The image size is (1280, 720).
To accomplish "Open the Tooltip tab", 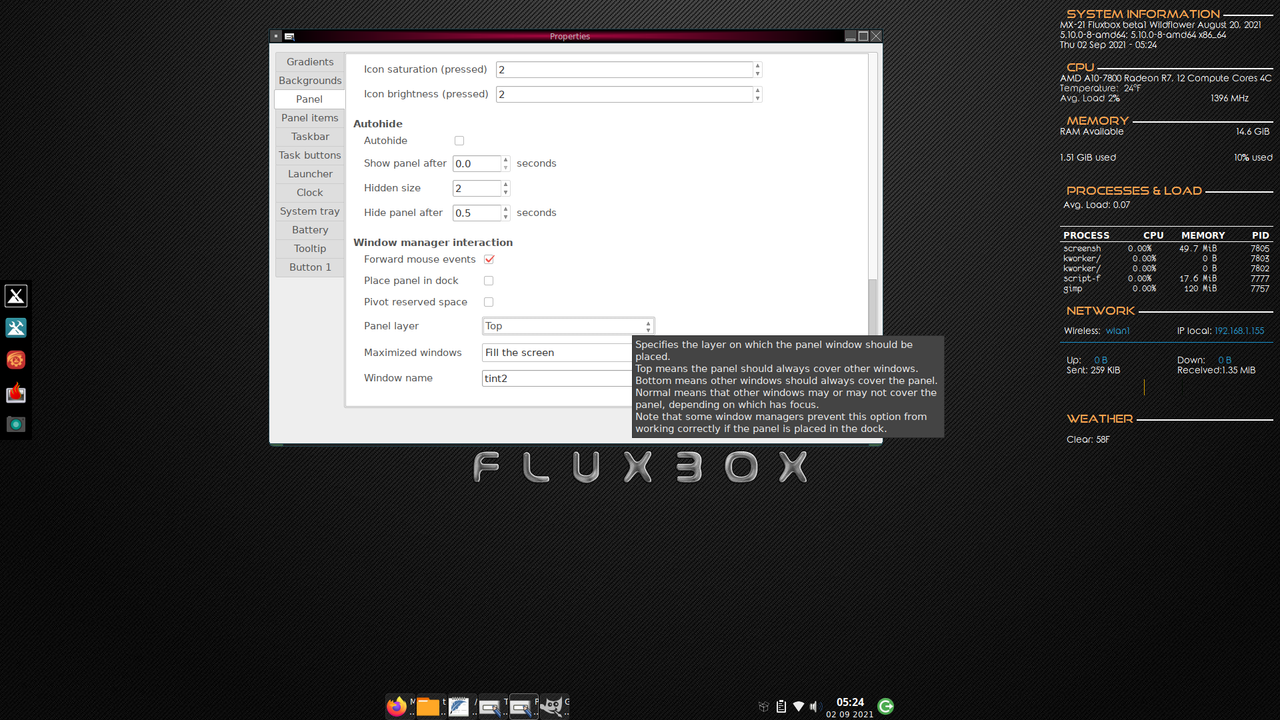I will click(310, 249).
